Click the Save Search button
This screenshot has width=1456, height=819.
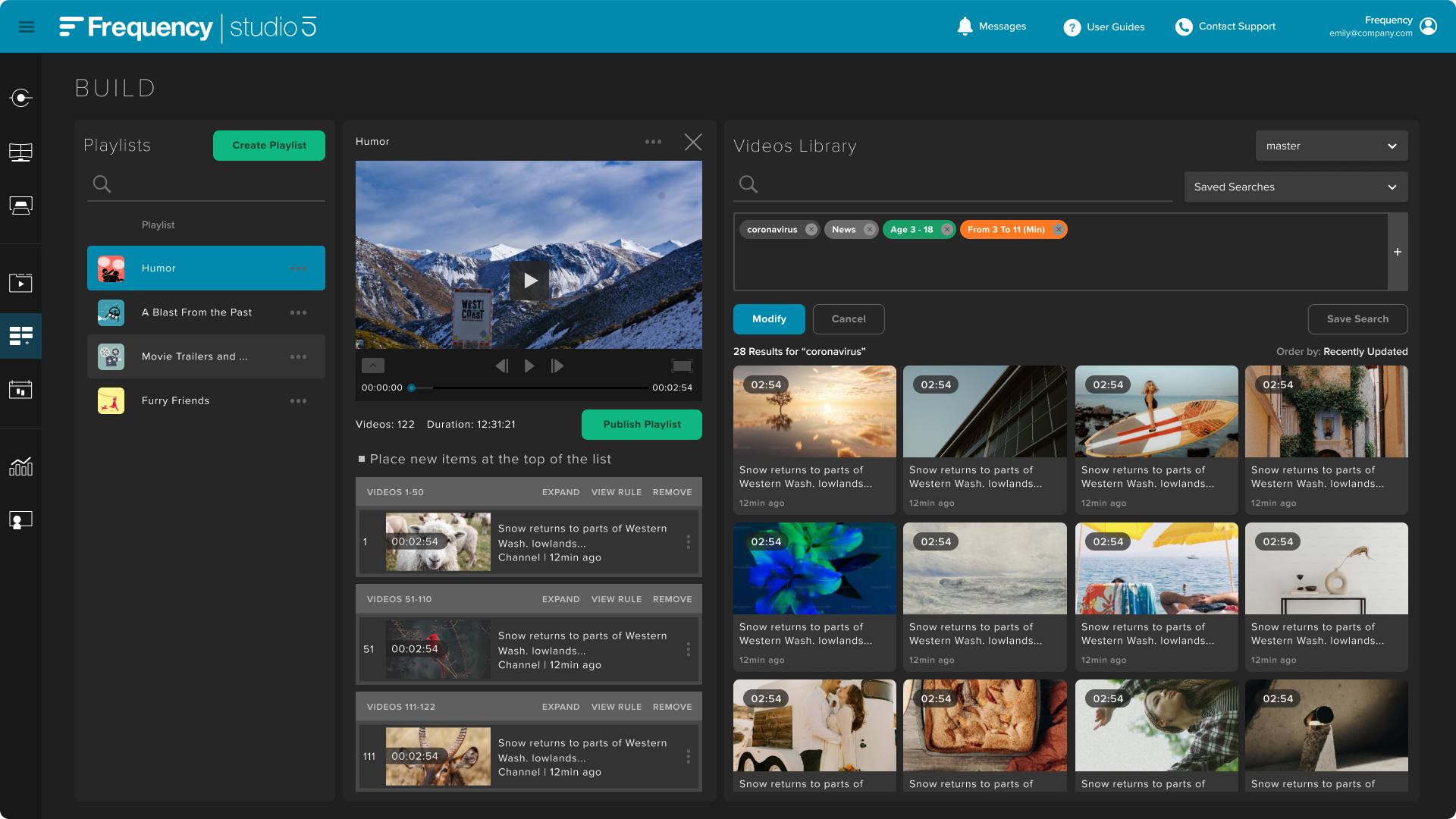pyautogui.click(x=1357, y=319)
